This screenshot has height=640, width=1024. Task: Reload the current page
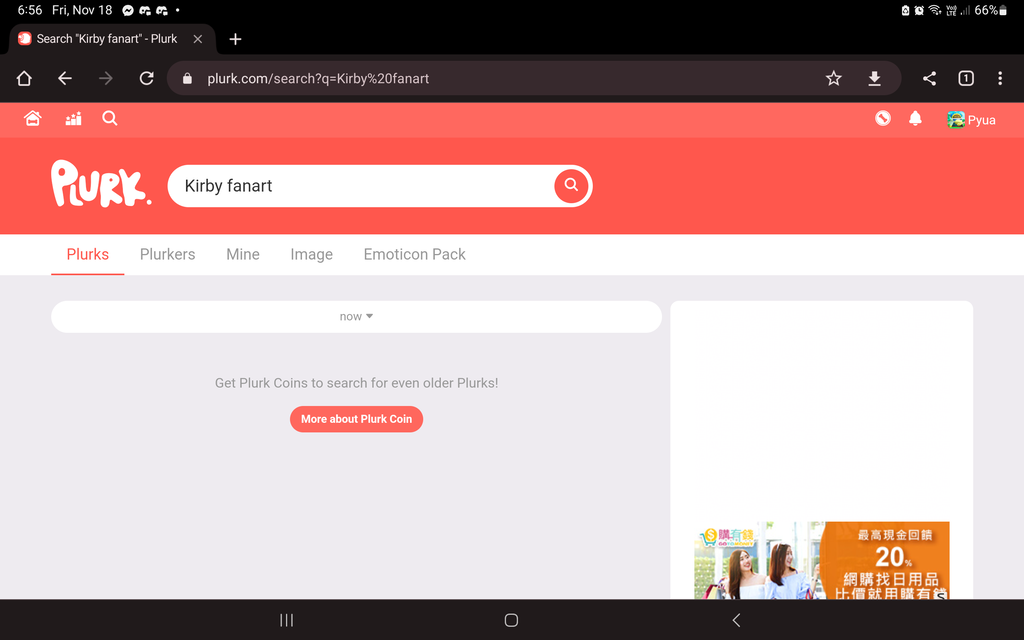click(146, 78)
